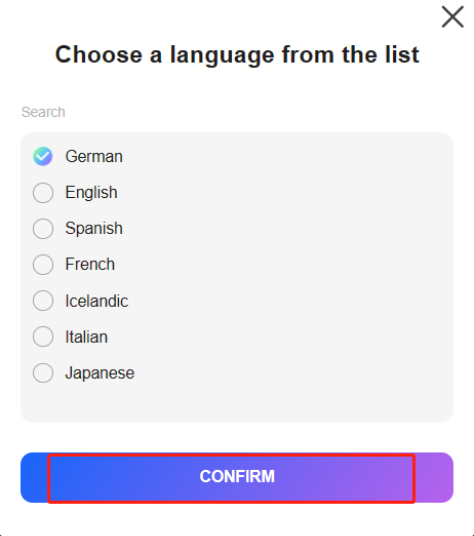Choose the French radio button
This screenshot has width=474, height=536.
point(43,264)
